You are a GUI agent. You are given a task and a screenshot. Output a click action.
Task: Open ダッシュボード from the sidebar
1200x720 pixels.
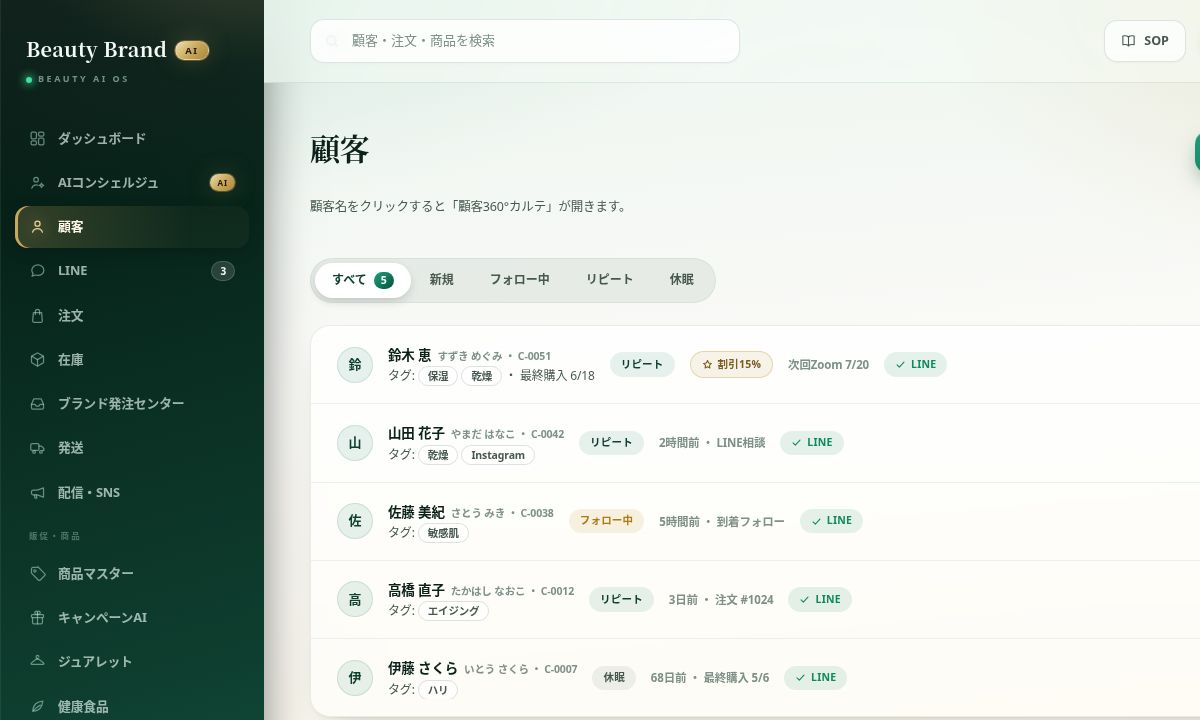click(132, 138)
